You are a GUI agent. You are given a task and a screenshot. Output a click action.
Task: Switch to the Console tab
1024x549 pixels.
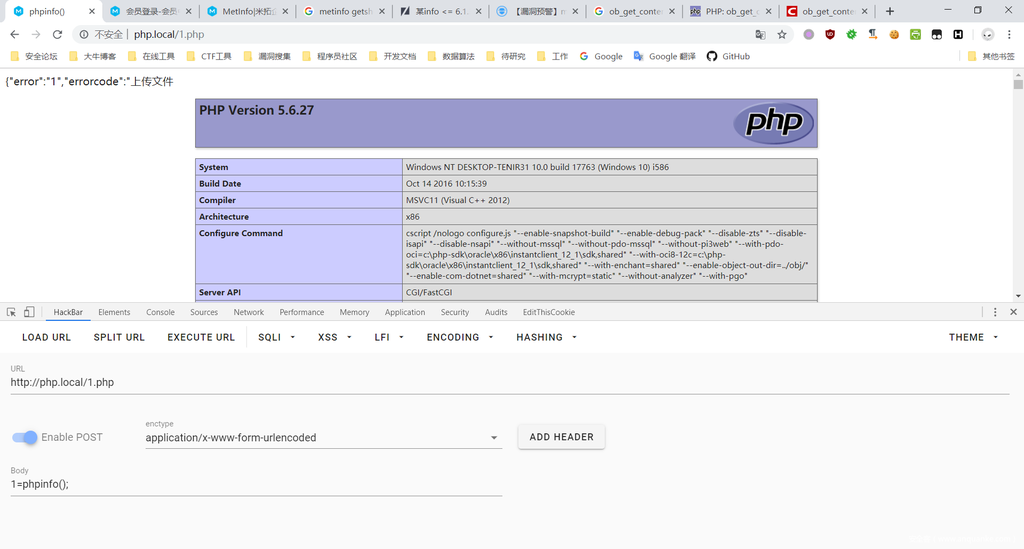(160, 312)
